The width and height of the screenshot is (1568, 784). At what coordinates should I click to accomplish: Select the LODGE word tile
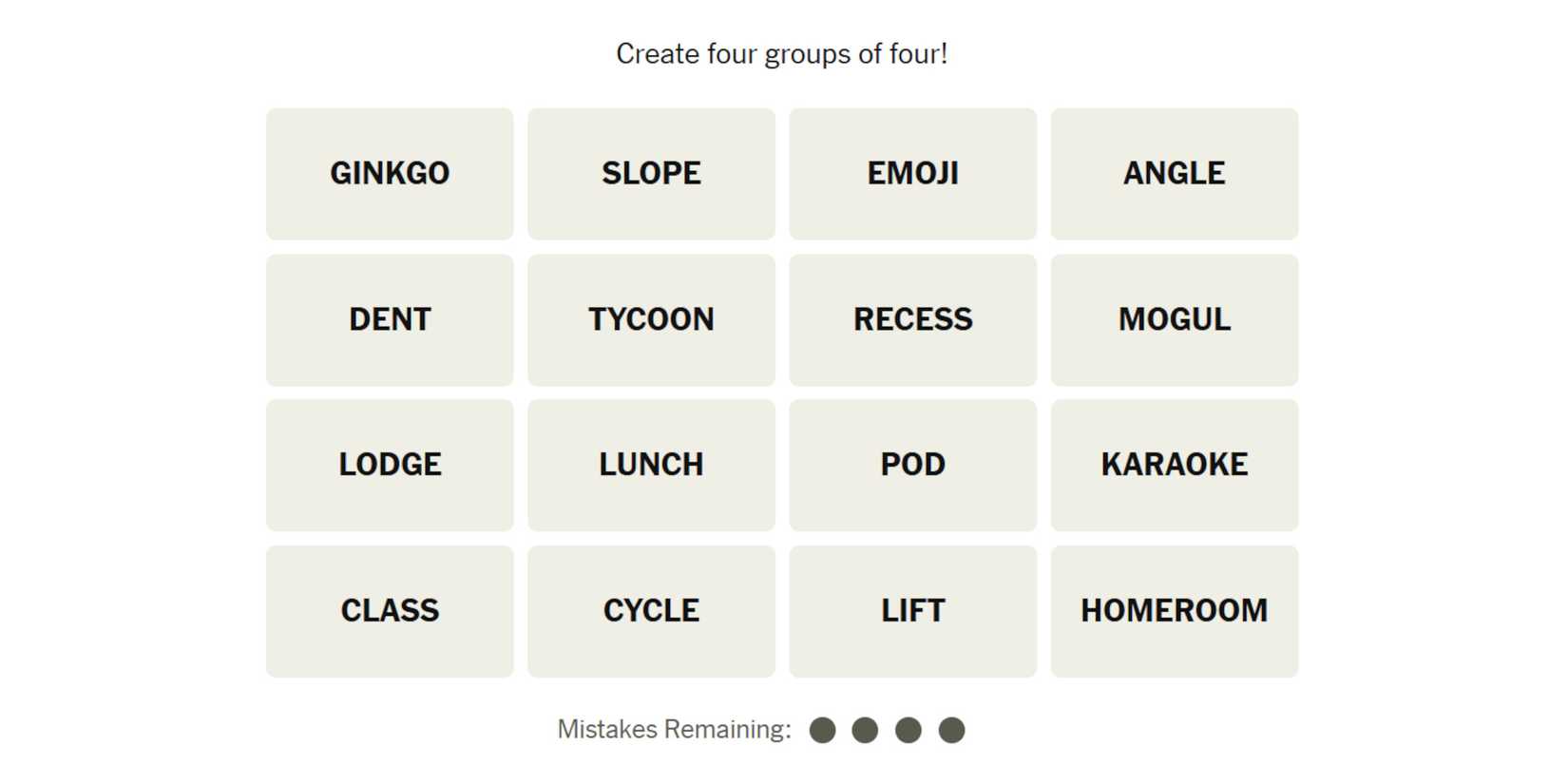(390, 465)
